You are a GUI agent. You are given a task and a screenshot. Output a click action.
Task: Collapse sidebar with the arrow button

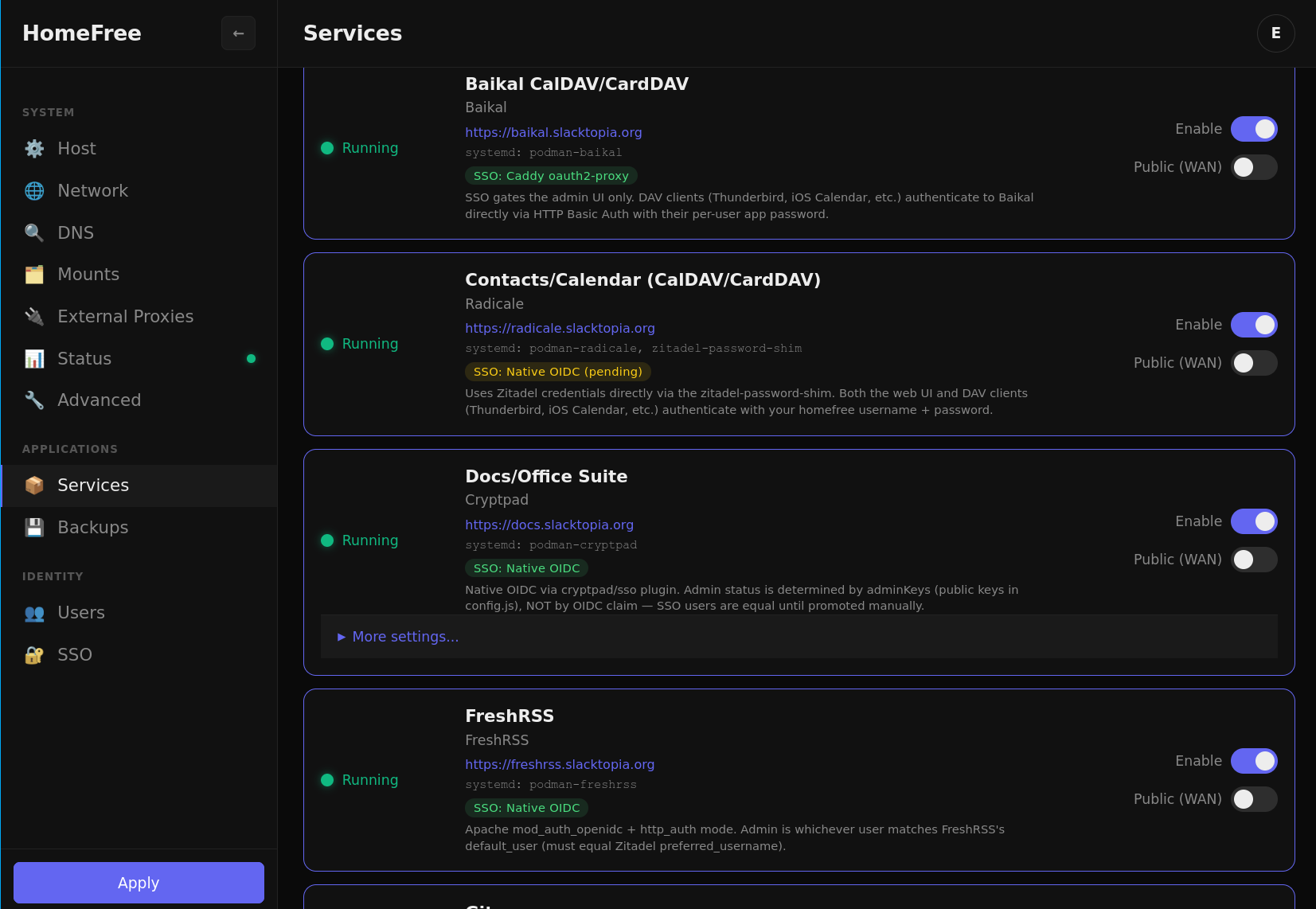[x=238, y=33]
